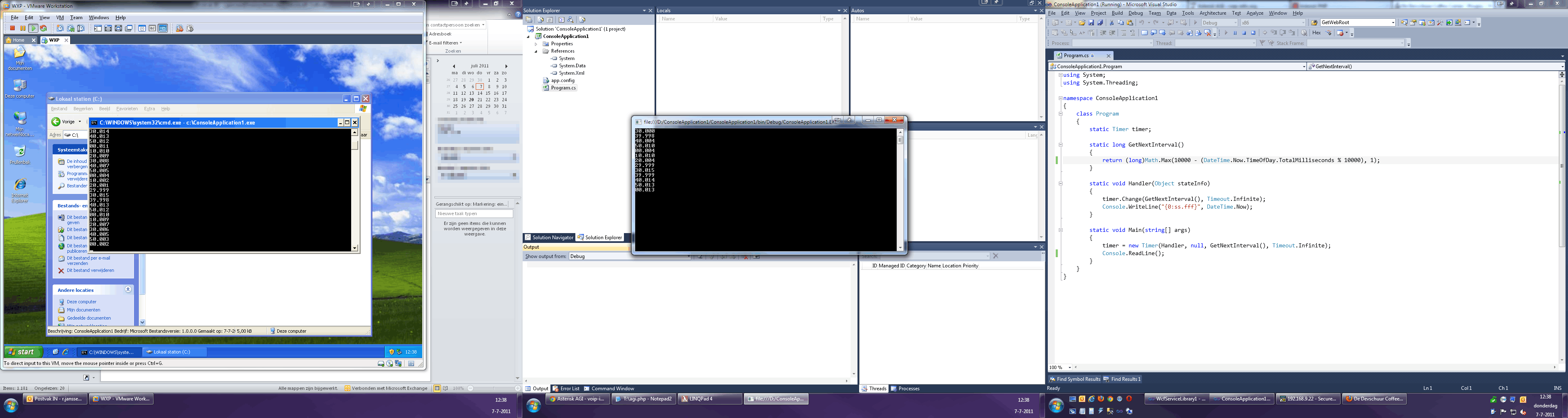Open Visual Studio Debug menu

(1136, 13)
